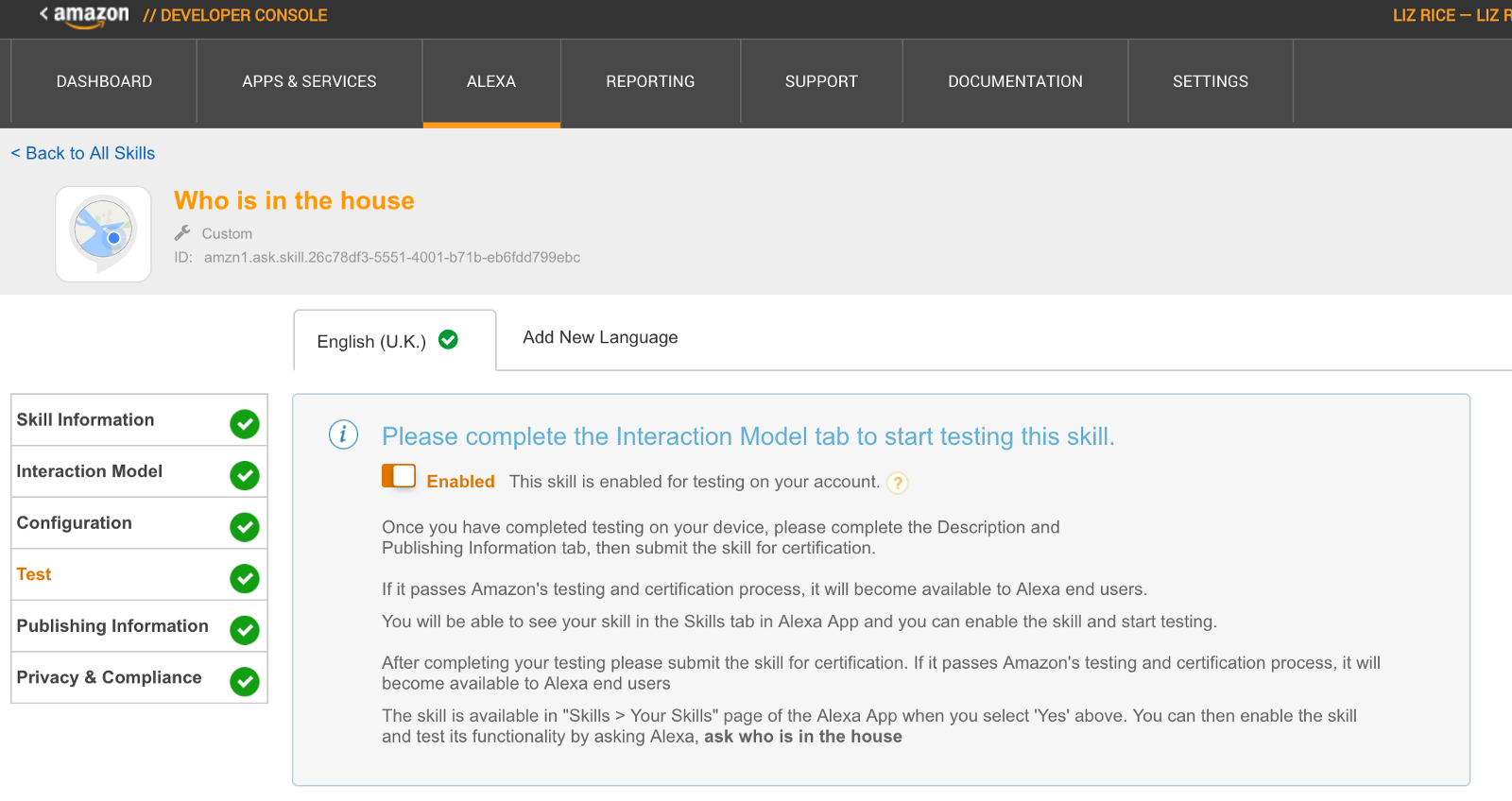Toggle the Enabled testing switch
Viewport: 1512px width, 801px height.
coord(399,476)
